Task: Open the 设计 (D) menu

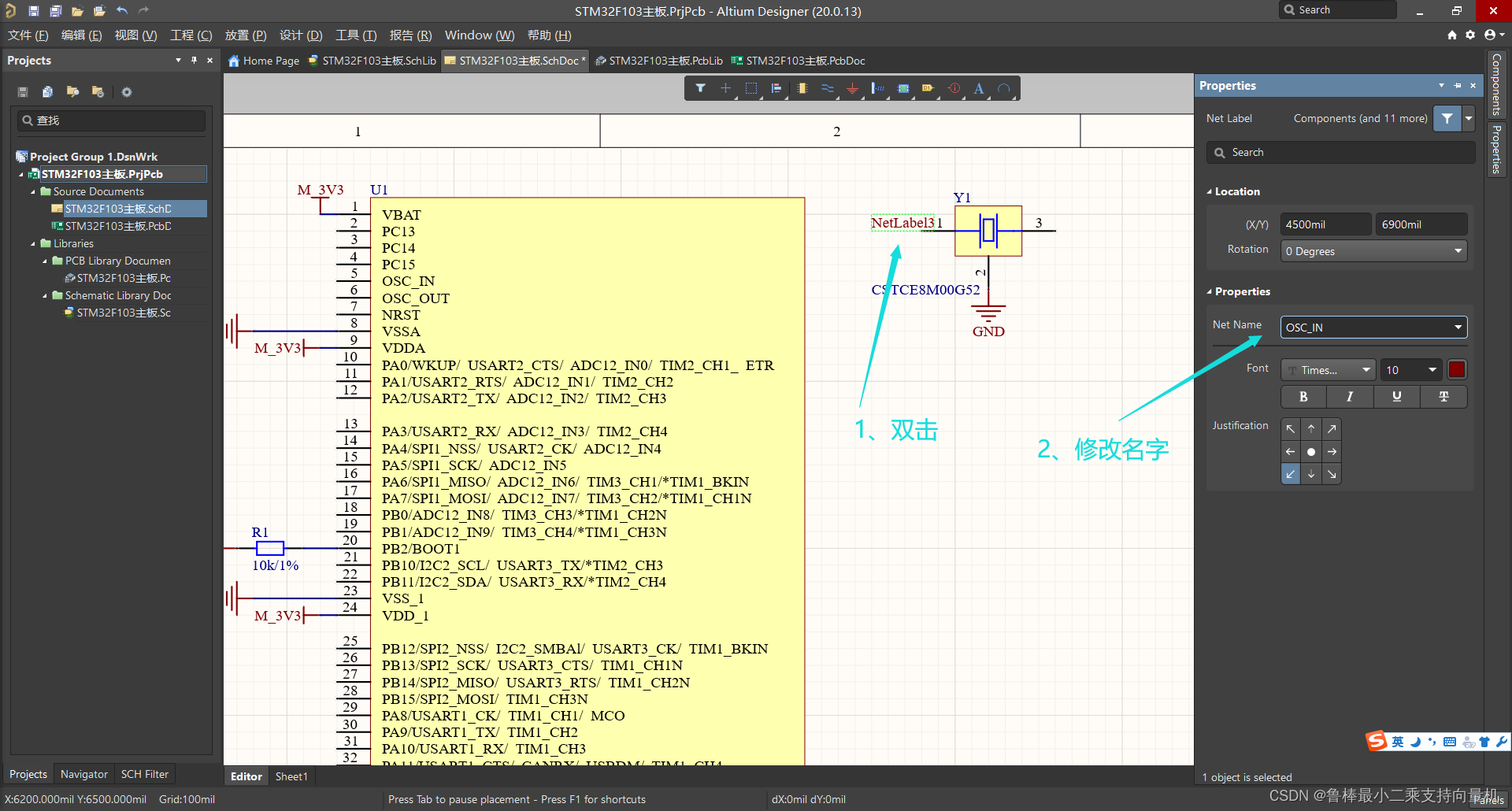Action: coord(301,35)
